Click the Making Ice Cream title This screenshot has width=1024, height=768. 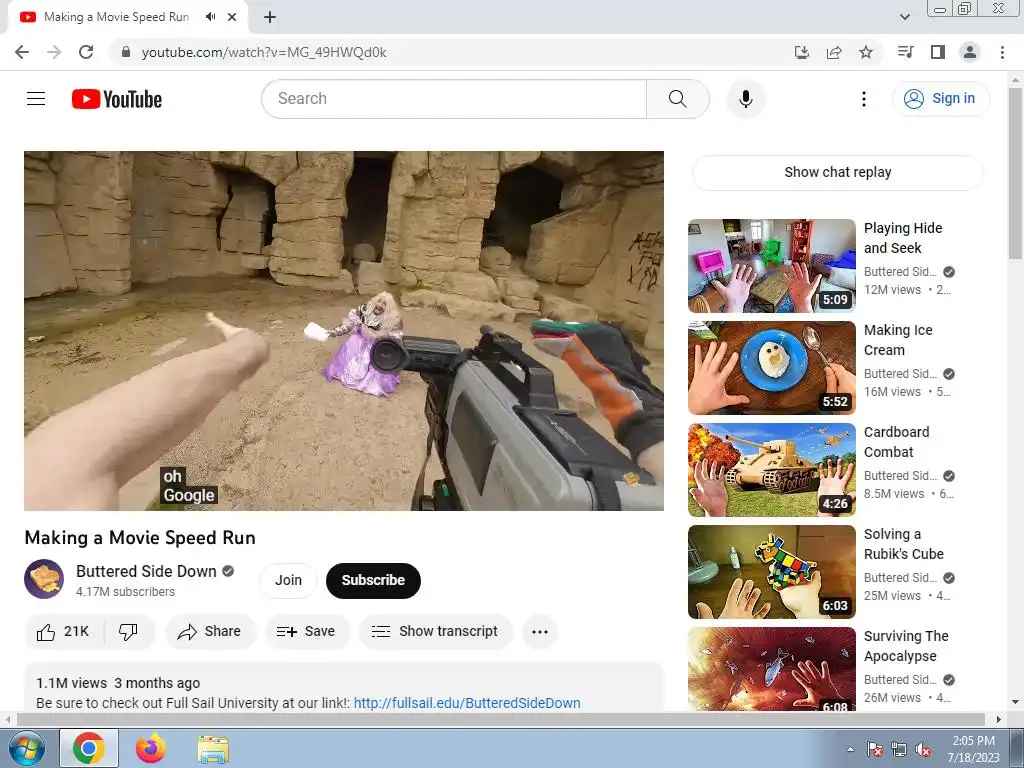(898, 340)
